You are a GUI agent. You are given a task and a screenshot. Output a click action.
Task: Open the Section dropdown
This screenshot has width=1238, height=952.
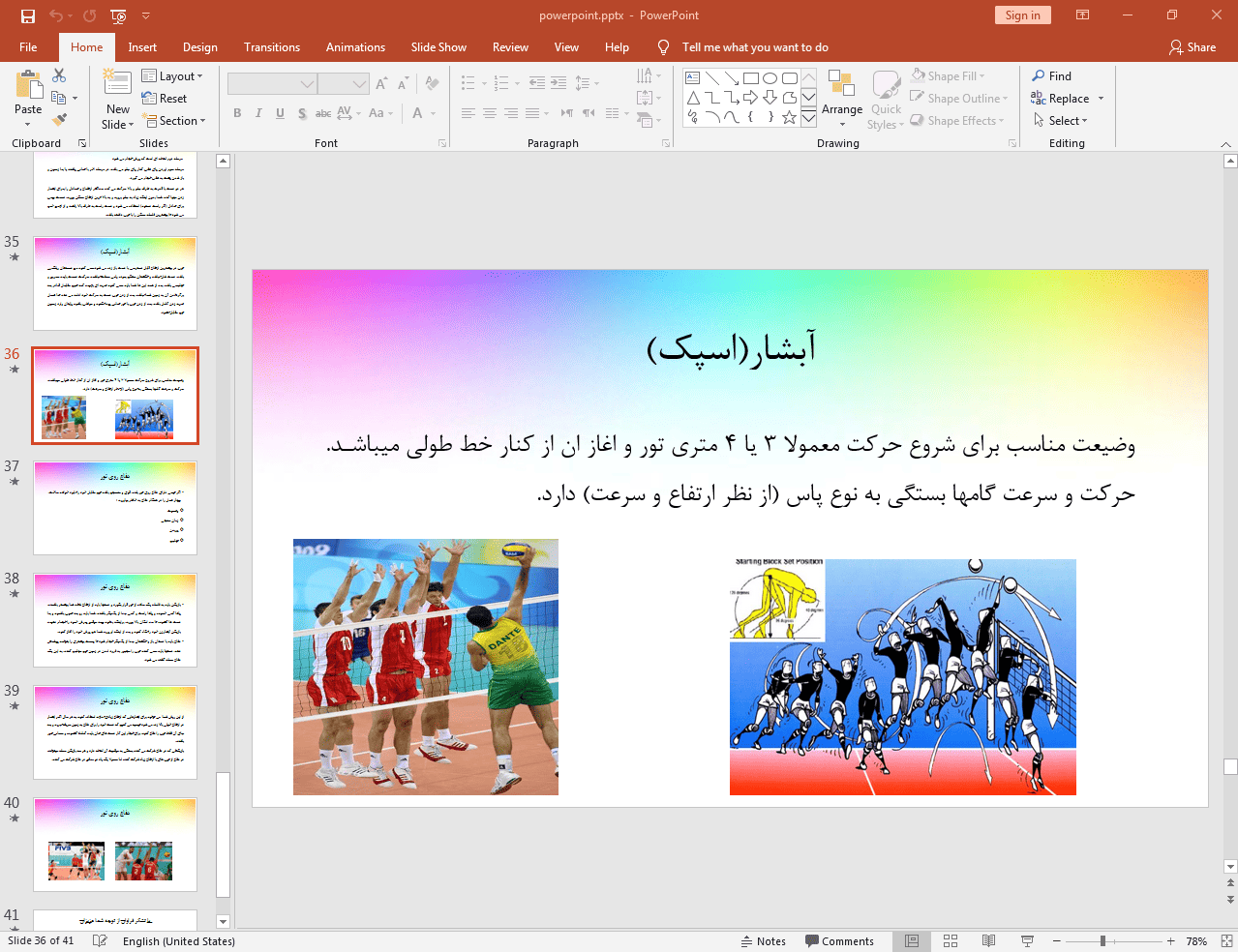coord(174,121)
